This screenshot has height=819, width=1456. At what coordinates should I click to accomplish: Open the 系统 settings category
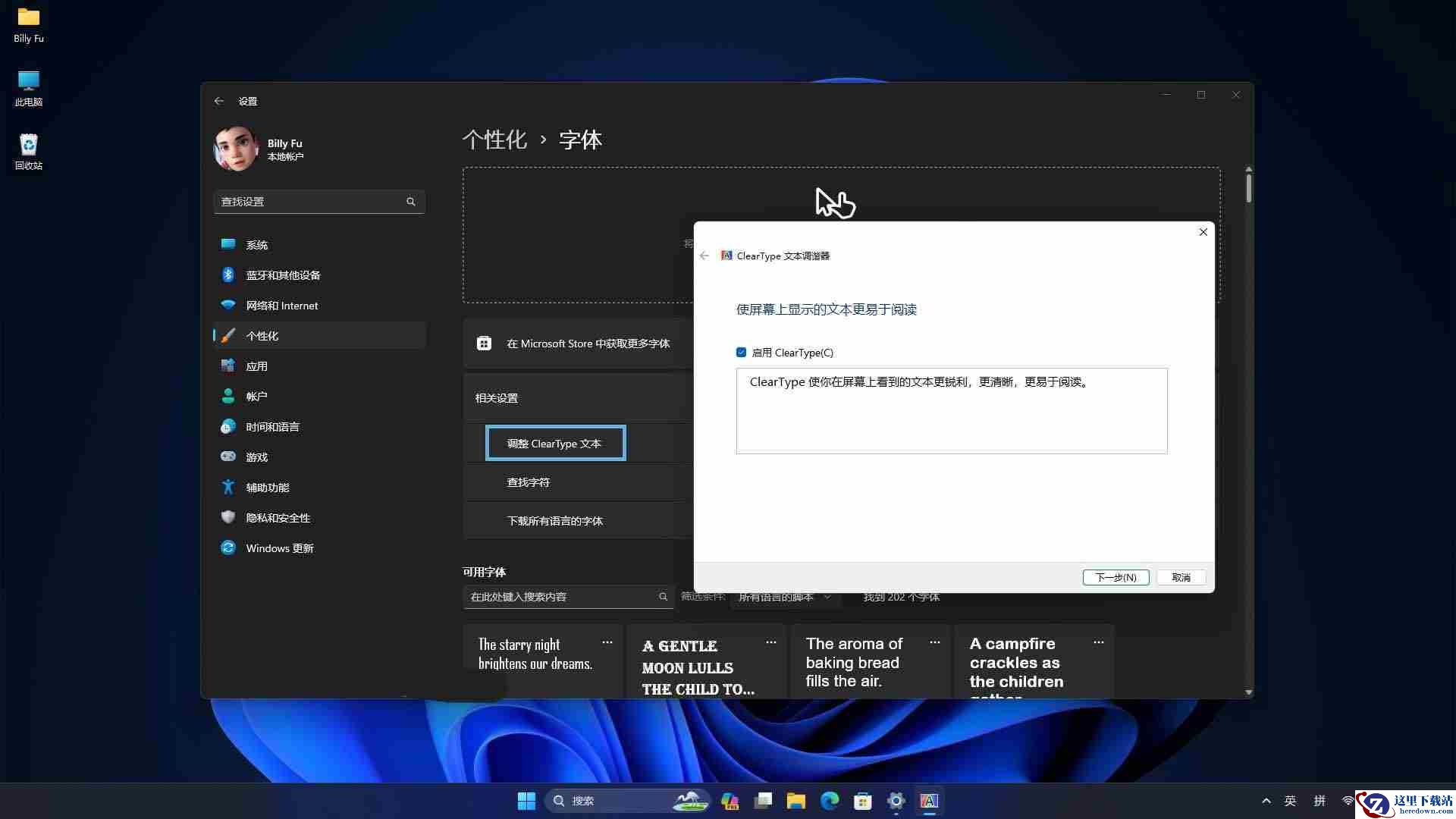319,245
